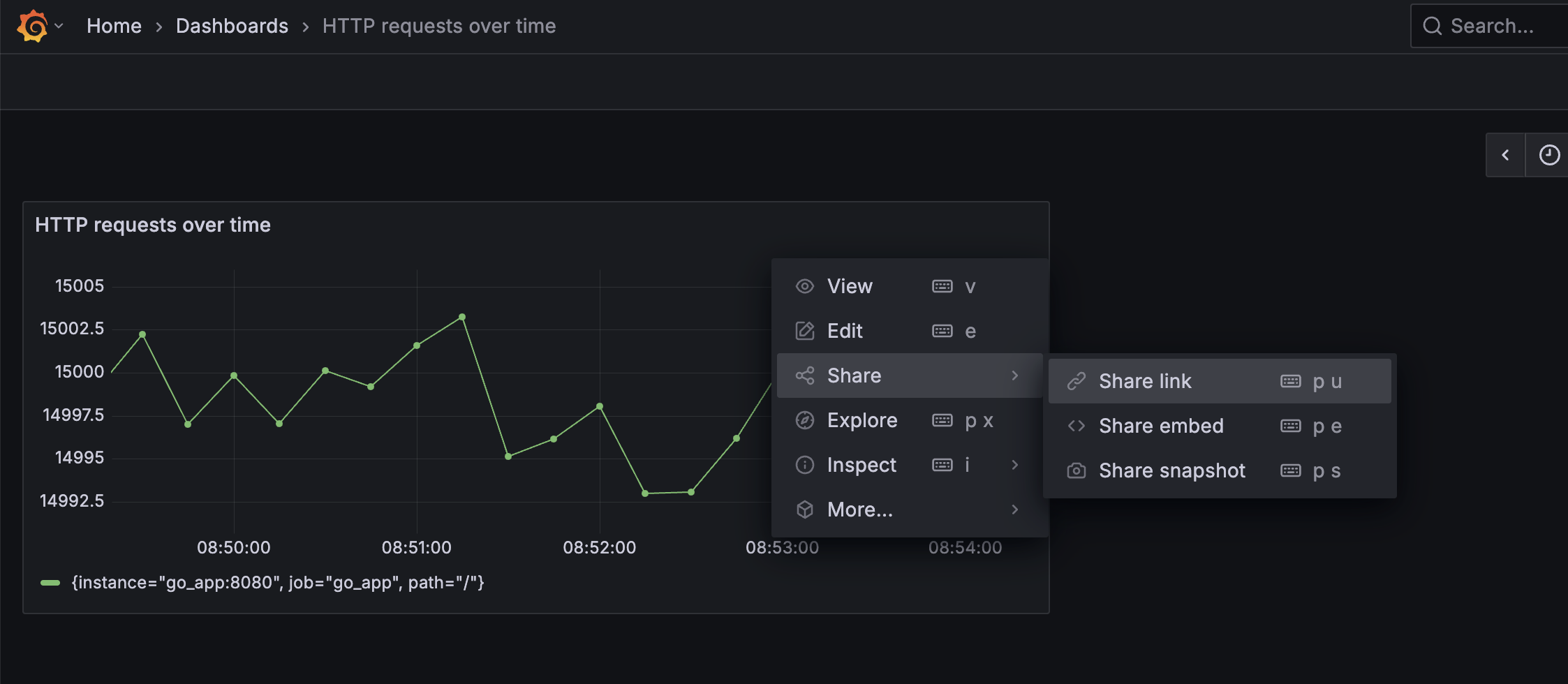This screenshot has width=1568, height=684.
Task: Expand the Inspect submenu chevron
Action: (x=1014, y=465)
